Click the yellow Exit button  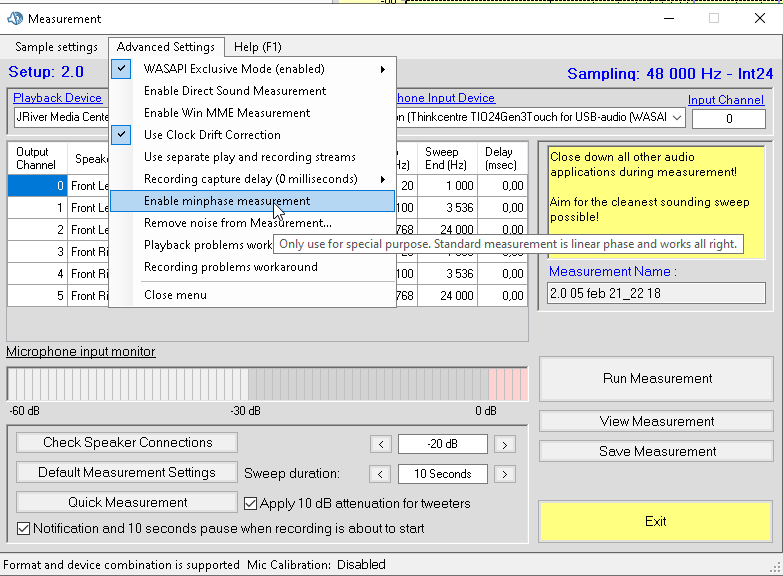click(656, 521)
